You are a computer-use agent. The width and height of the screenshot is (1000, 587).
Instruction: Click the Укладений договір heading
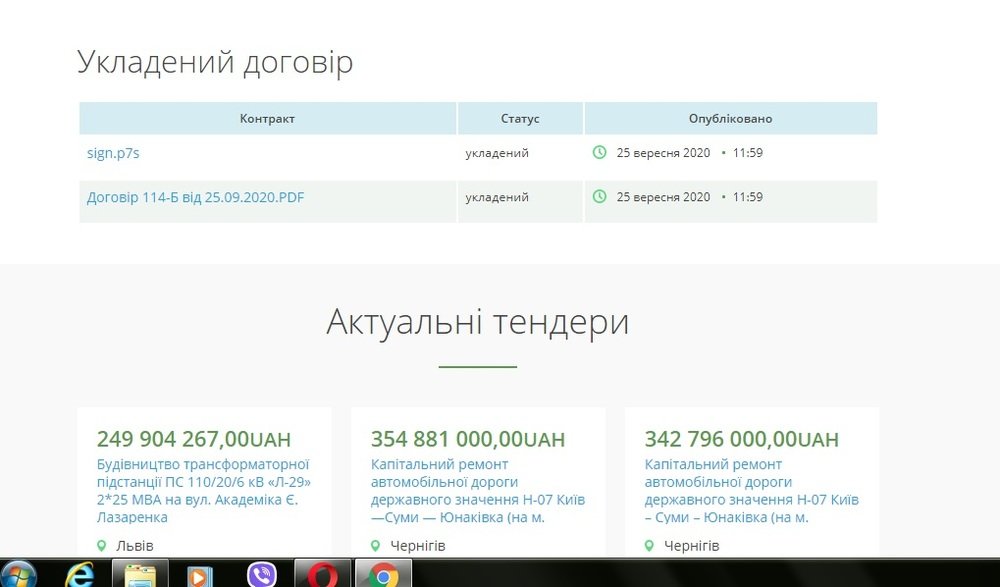point(215,63)
